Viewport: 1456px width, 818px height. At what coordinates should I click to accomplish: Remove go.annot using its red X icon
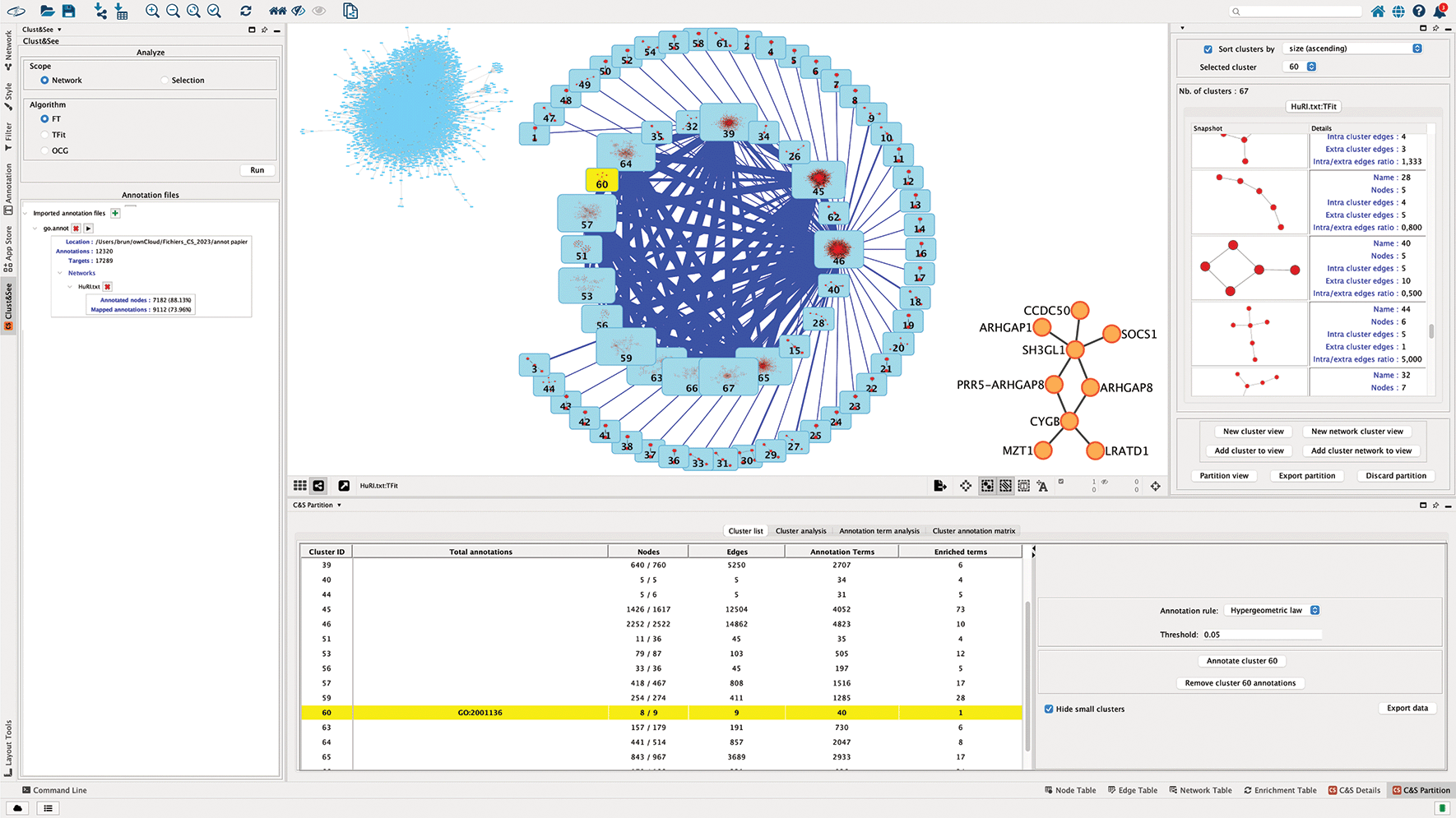(x=76, y=229)
